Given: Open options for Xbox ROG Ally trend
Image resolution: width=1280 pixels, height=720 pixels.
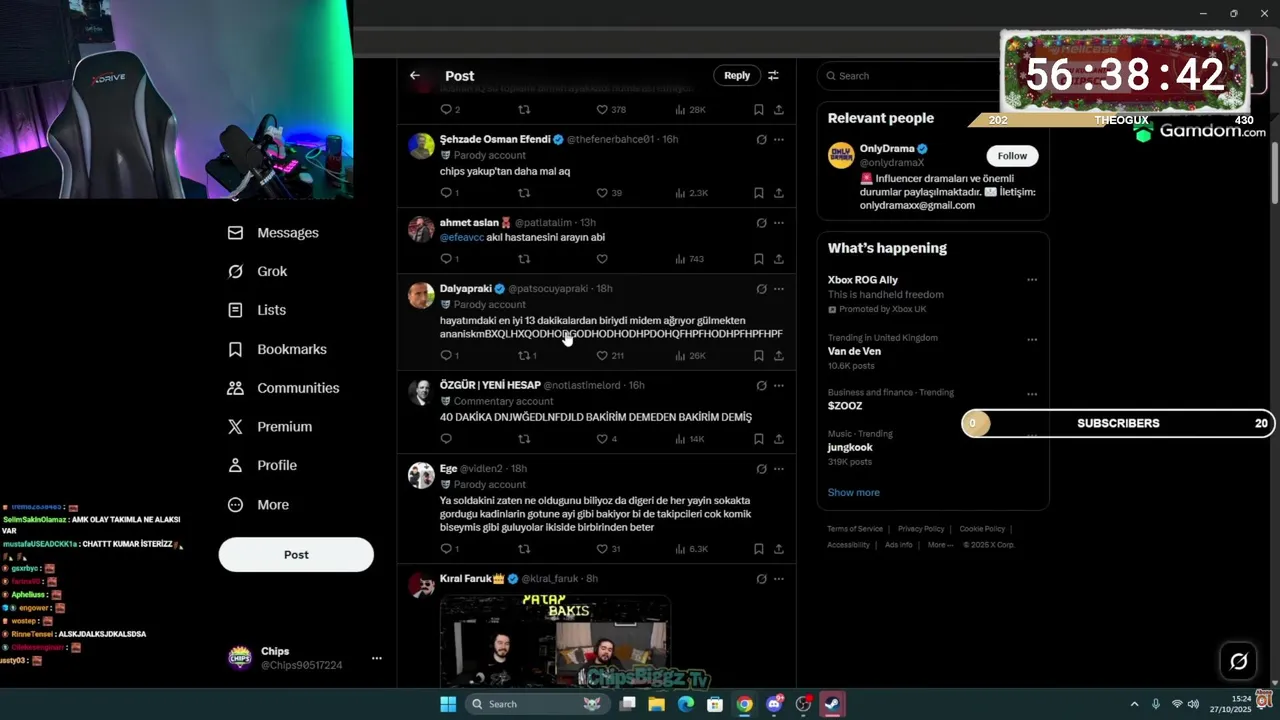Looking at the screenshot, I should [1032, 280].
